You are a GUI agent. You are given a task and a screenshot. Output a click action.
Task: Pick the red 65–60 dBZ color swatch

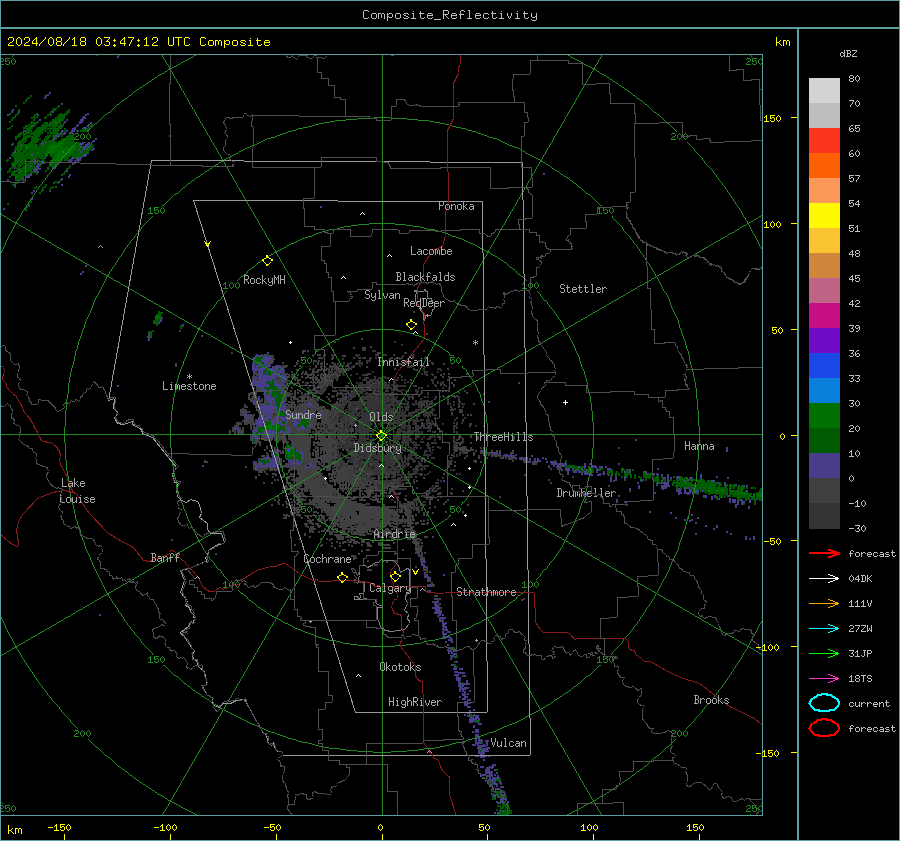point(824,141)
